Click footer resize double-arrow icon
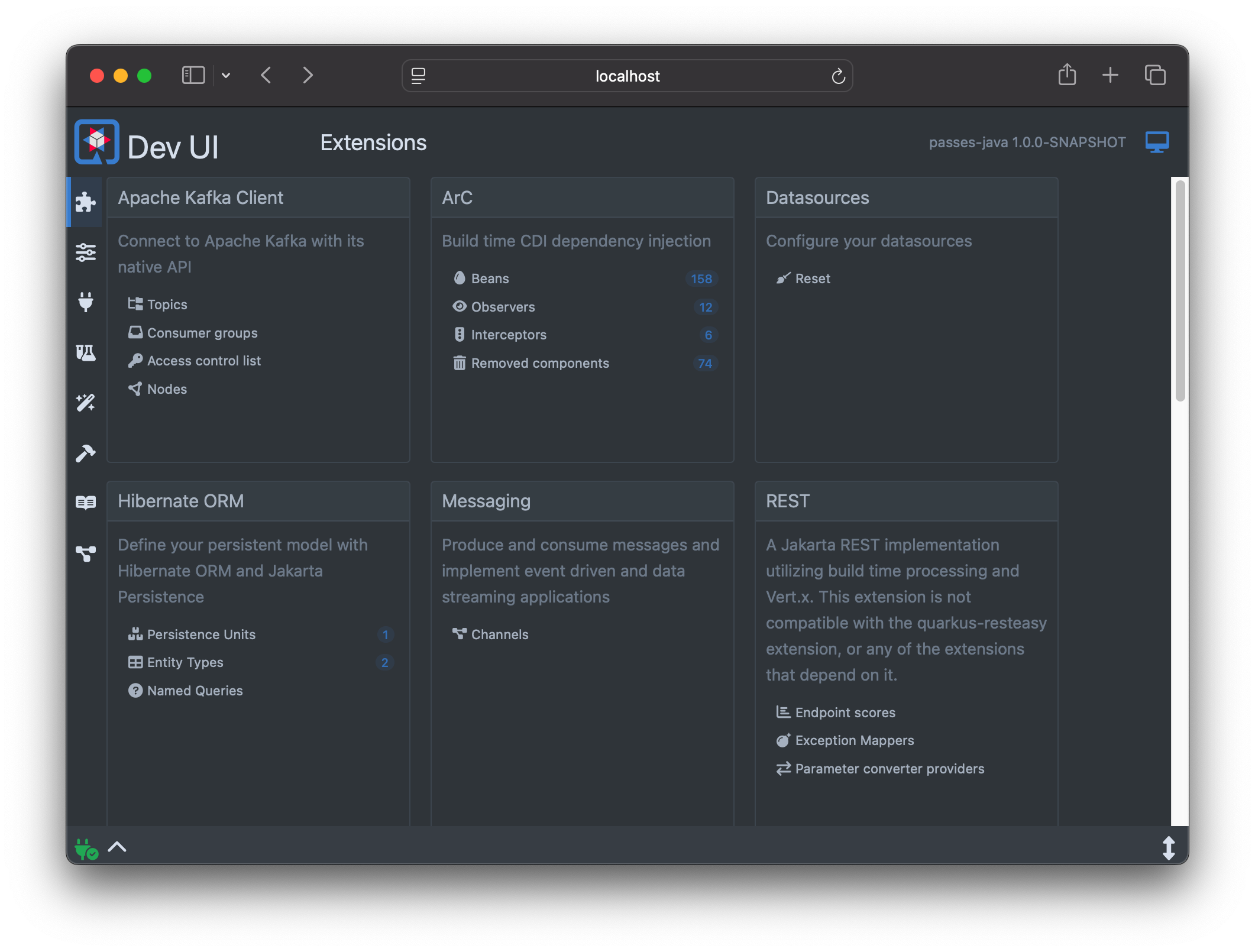Viewport: 1255px width, 952px height. 1169,848
